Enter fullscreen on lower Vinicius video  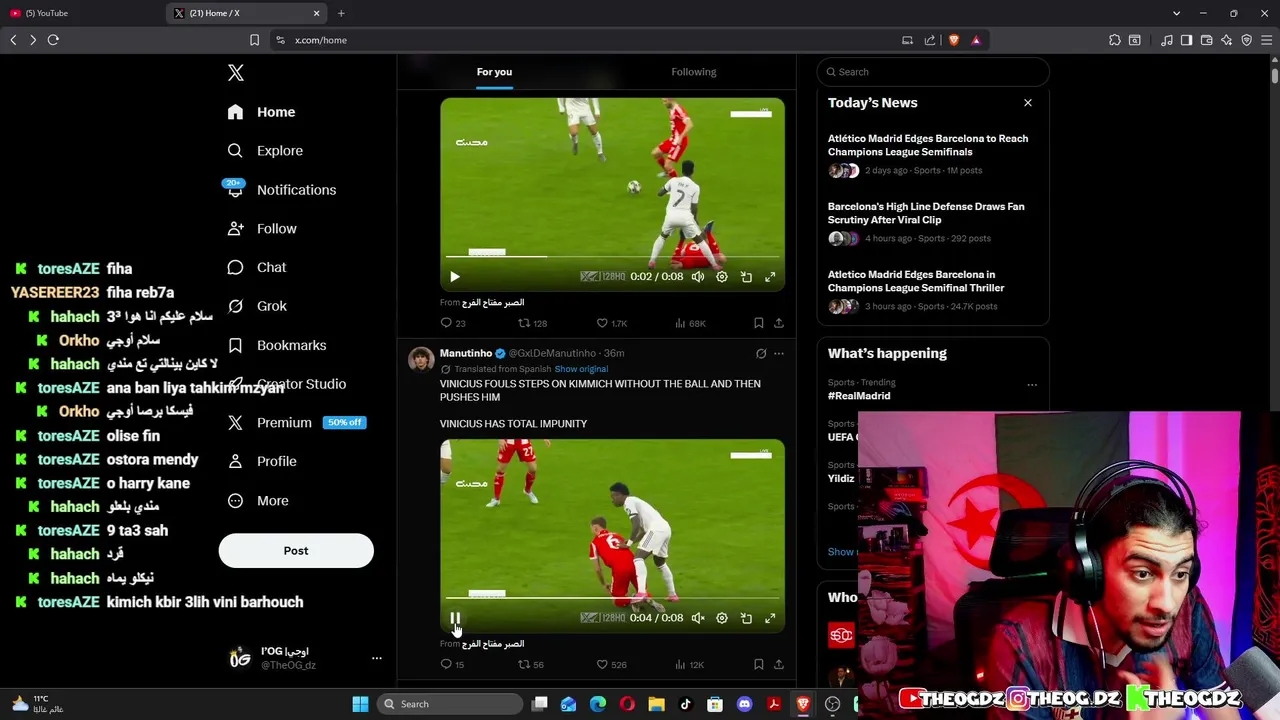tap(770, 618)
